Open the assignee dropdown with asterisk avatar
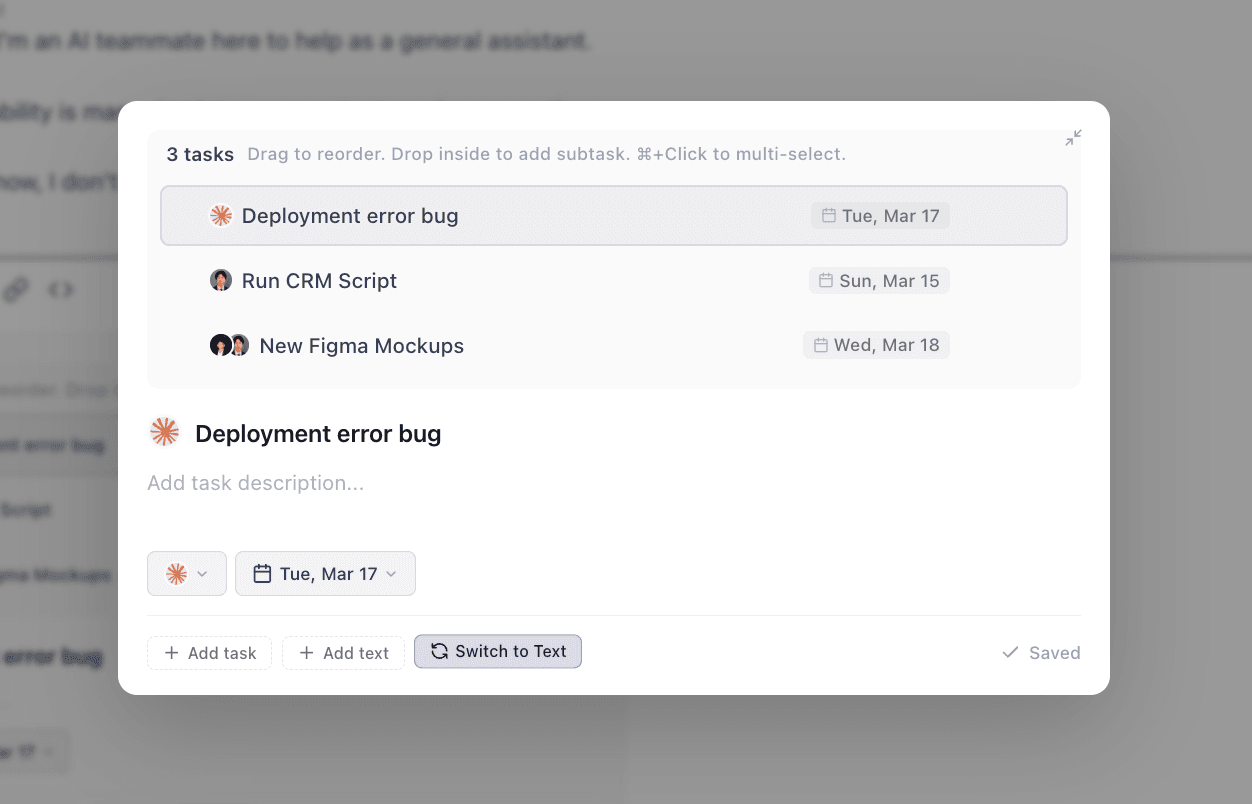 click(x=187, y=574)
